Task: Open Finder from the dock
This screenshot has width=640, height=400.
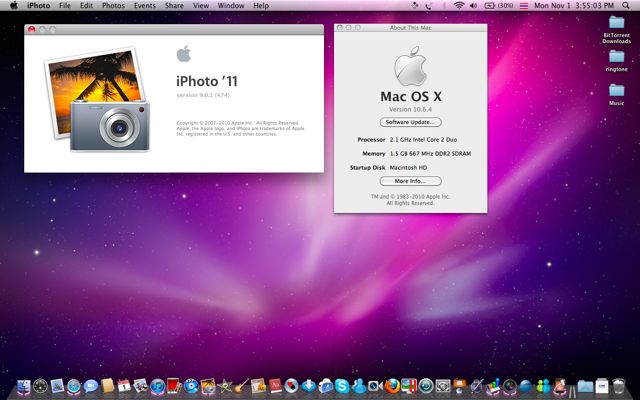Action: click(24, 386)
